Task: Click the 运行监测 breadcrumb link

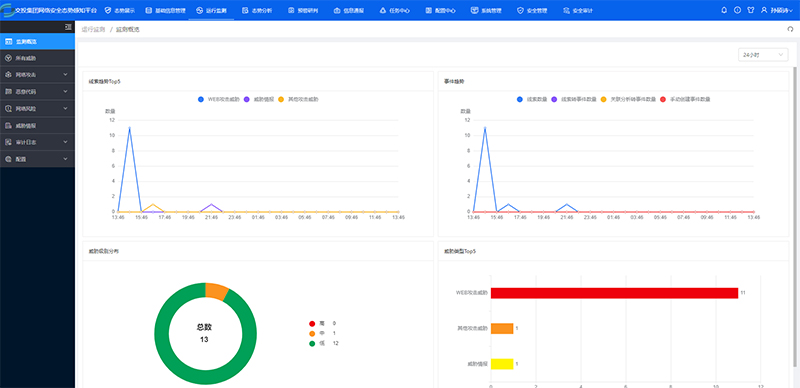Action: click(93, 30)
